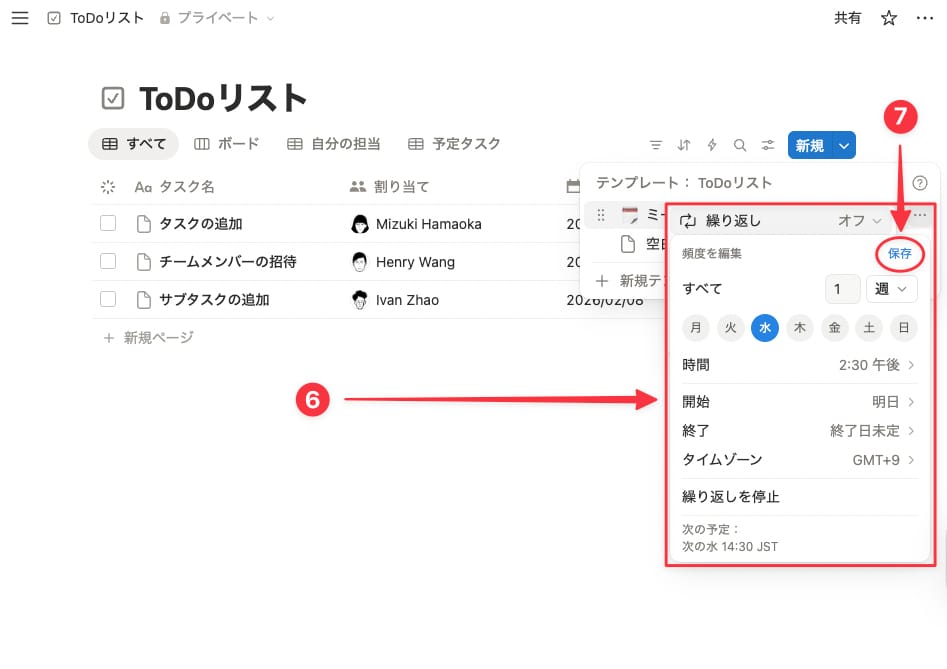Click the sort arrows icon

[x=684, y=145]
